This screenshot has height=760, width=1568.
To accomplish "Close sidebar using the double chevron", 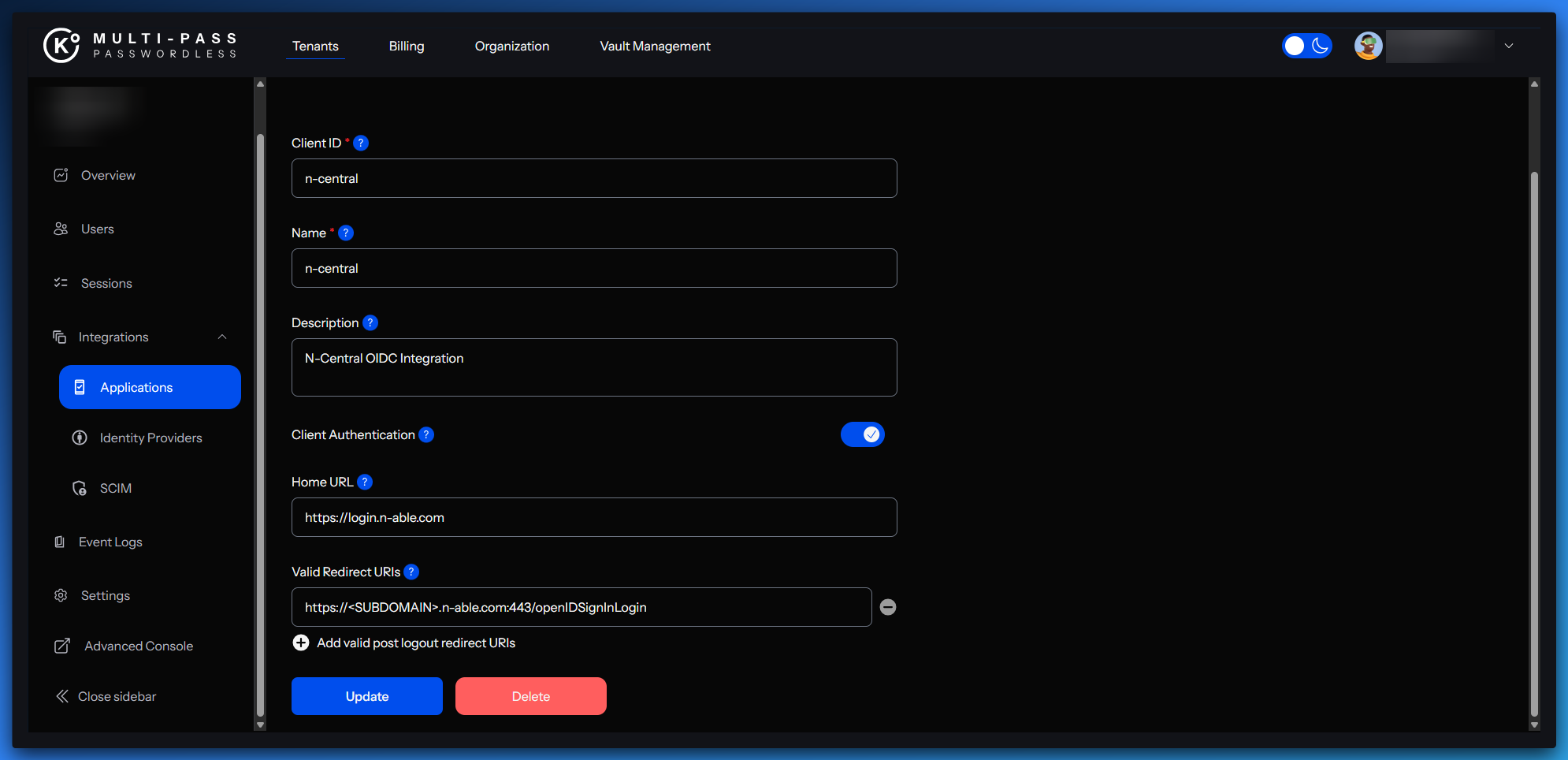I will [62, 696].
